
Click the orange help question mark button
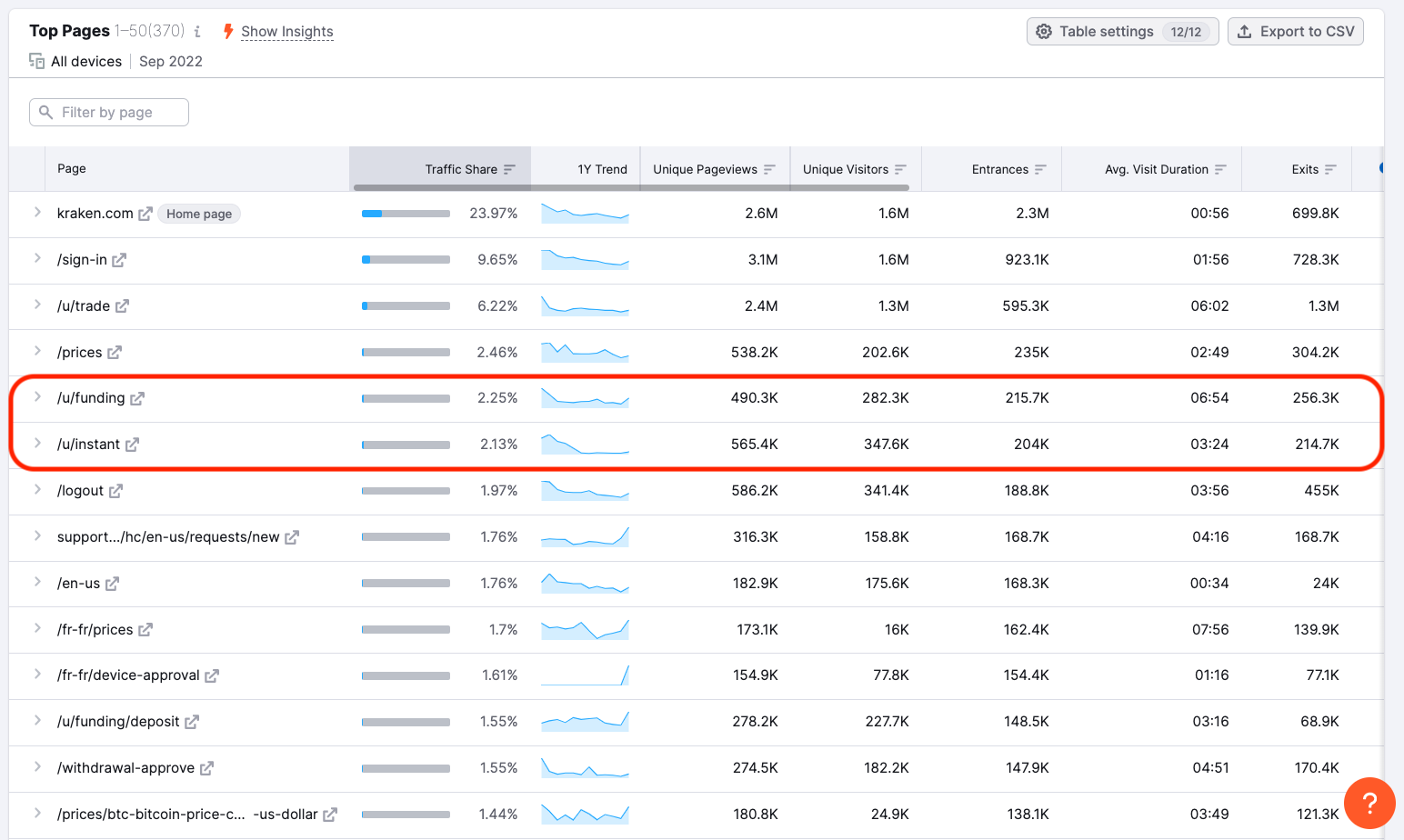(1369, 804)
